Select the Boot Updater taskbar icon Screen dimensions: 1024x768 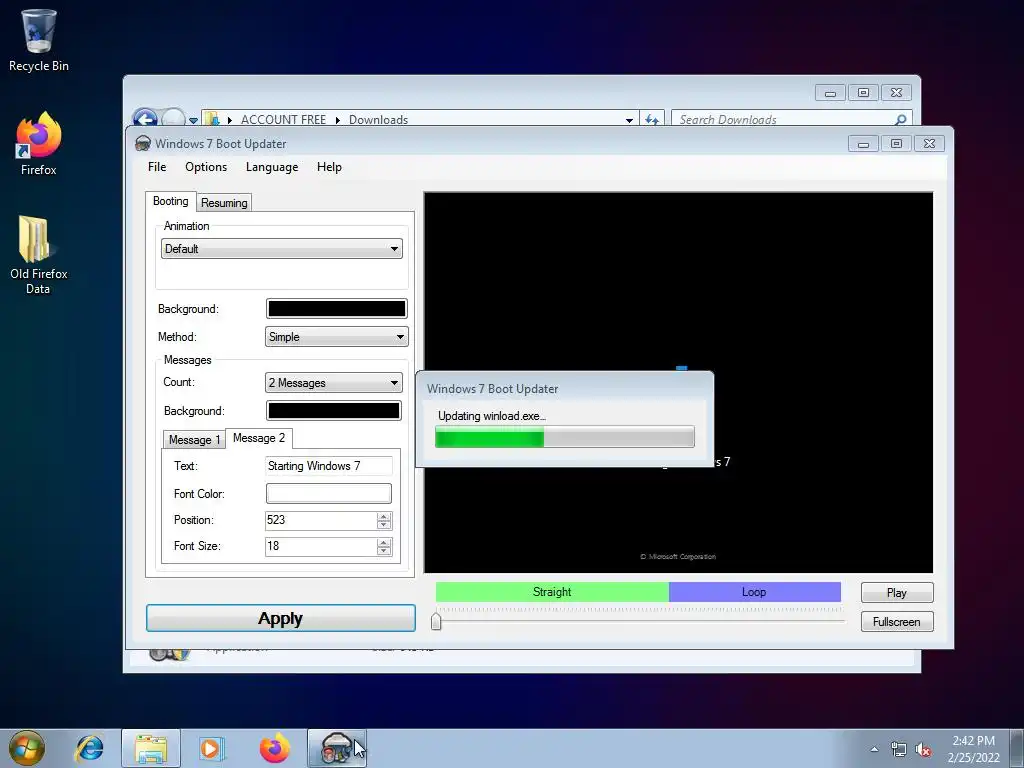(x=337, y=748)
